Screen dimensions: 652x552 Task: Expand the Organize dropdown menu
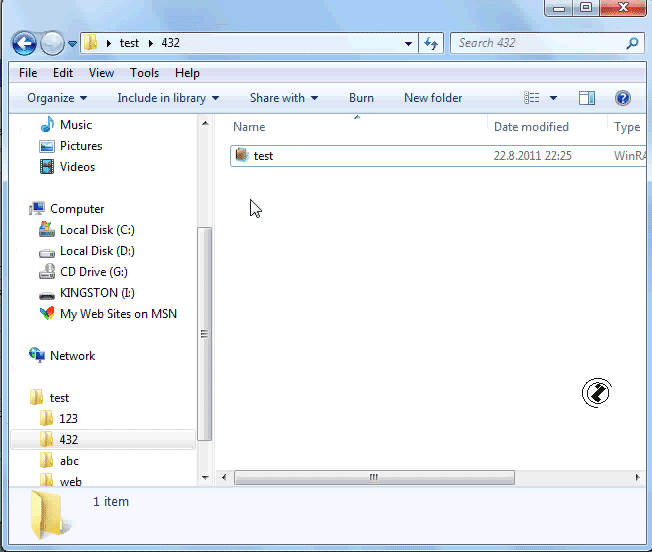tap(57, 98)
